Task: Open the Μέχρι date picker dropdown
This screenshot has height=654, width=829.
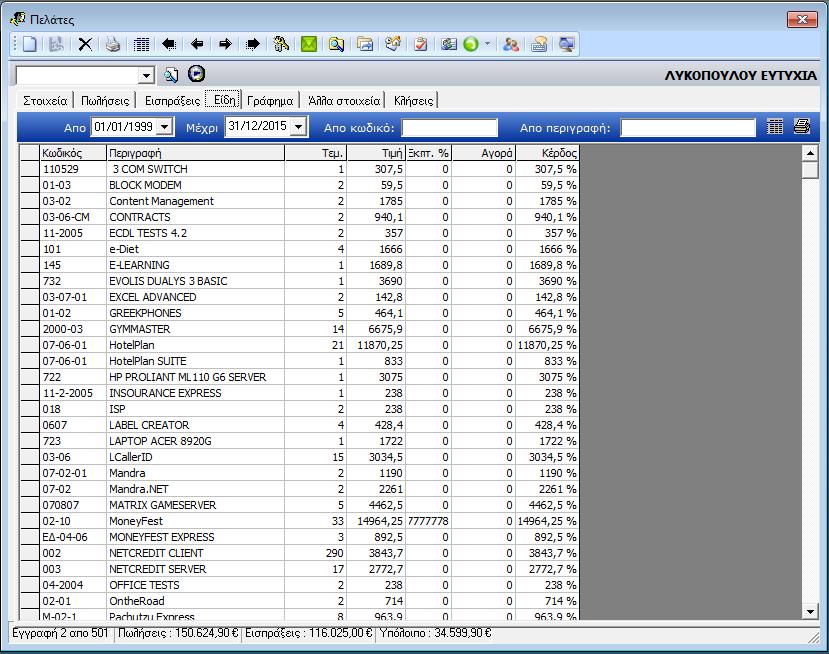Action: coord(299,127)
